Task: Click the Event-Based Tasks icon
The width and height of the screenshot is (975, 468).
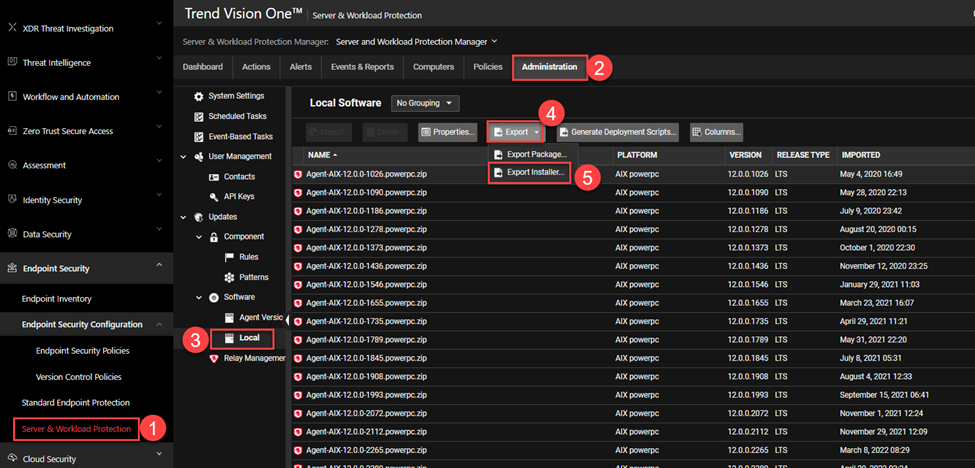Action: (x=199, y=136)
